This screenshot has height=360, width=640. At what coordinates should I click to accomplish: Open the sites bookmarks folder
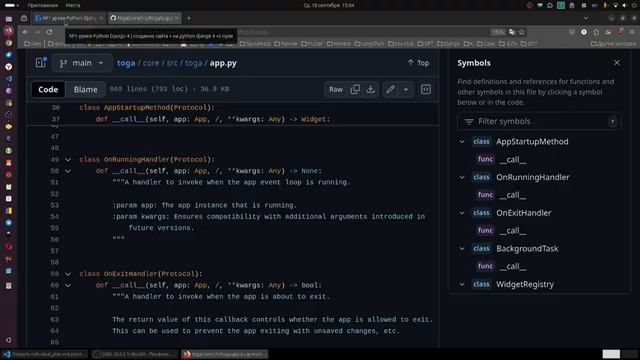[33, 43]
